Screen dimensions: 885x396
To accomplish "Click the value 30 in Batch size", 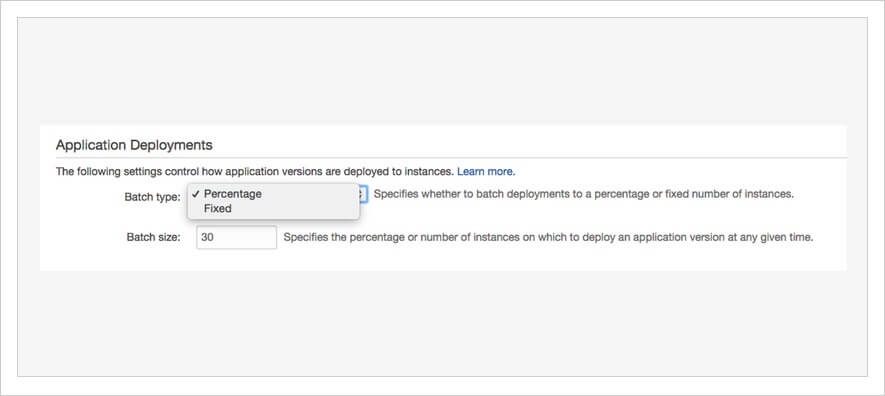I will point(207,237).
